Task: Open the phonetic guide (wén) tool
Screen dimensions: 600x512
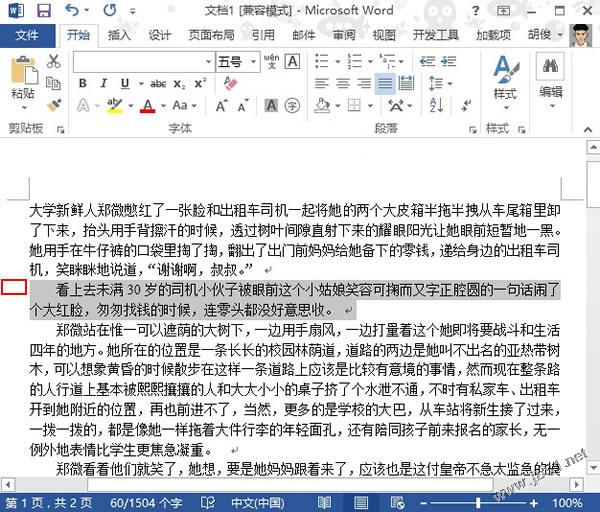Action: tap(271, 61)
